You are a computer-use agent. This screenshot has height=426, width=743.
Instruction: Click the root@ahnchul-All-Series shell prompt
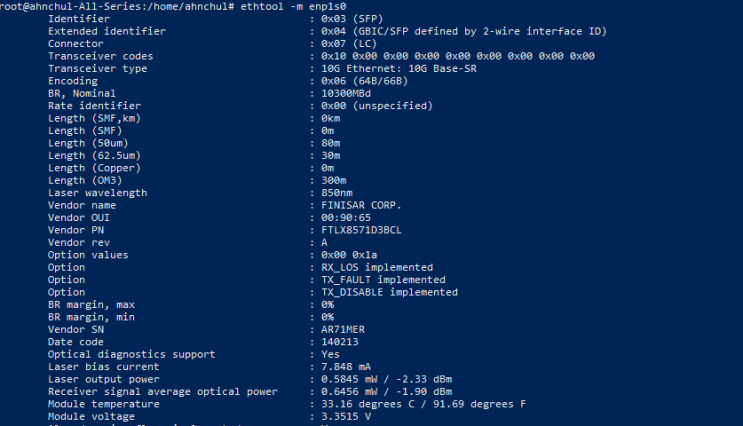pos(118,6)
